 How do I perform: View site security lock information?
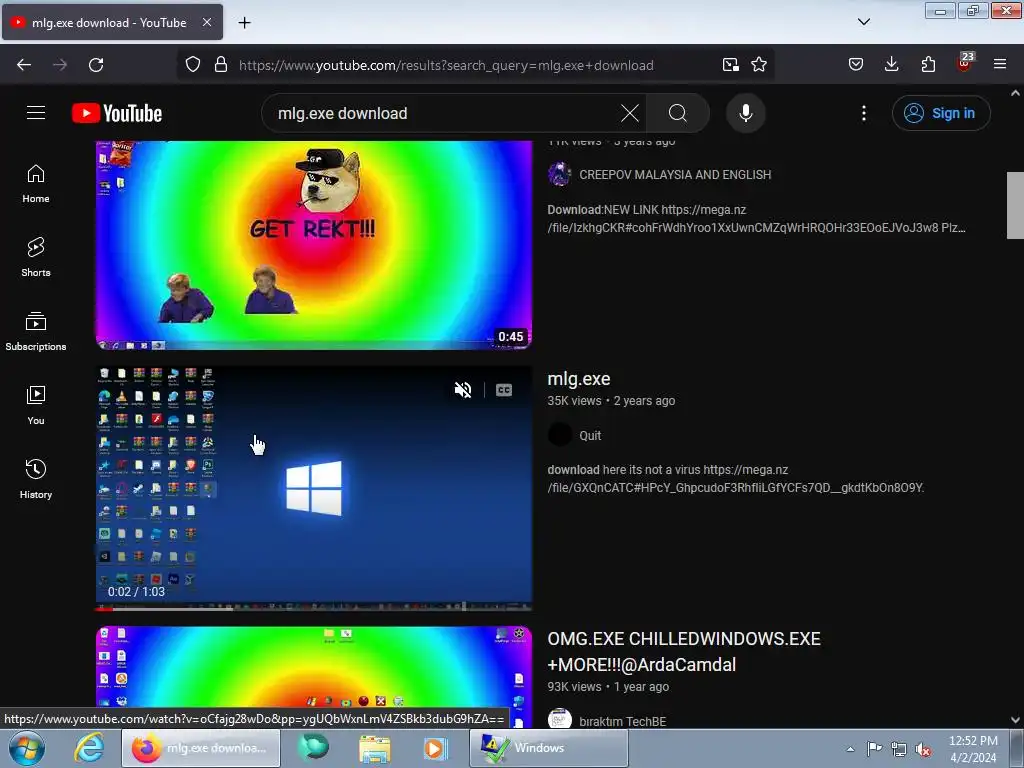point(221,65)
